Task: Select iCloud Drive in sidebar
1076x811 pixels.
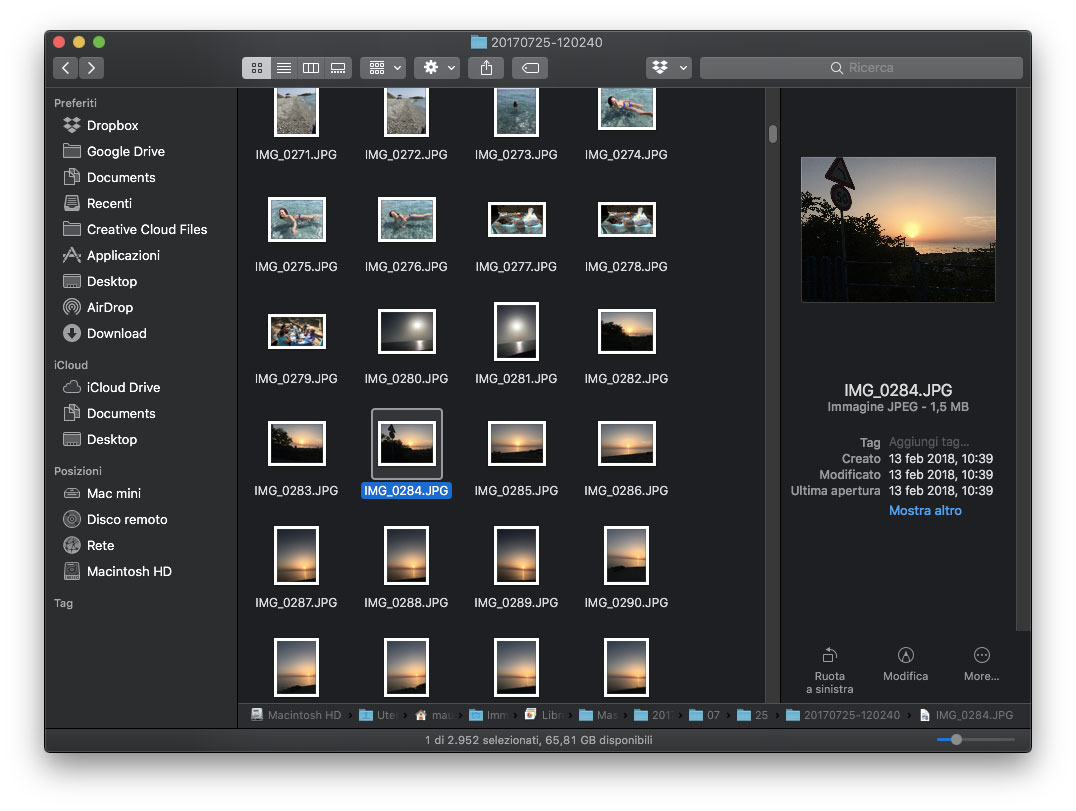Action: click(x=123, y=387)
